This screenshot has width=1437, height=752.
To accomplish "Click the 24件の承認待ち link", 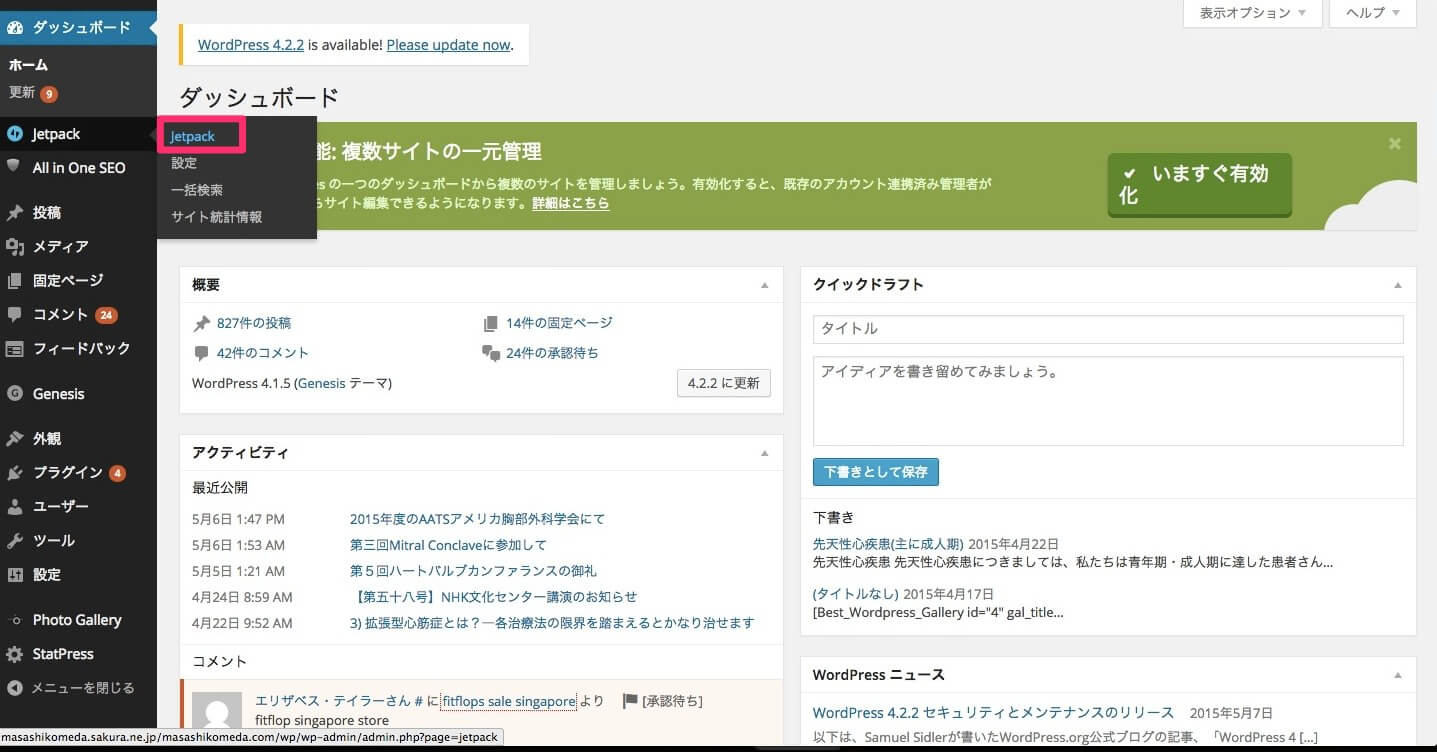I will tap(552, 353).
